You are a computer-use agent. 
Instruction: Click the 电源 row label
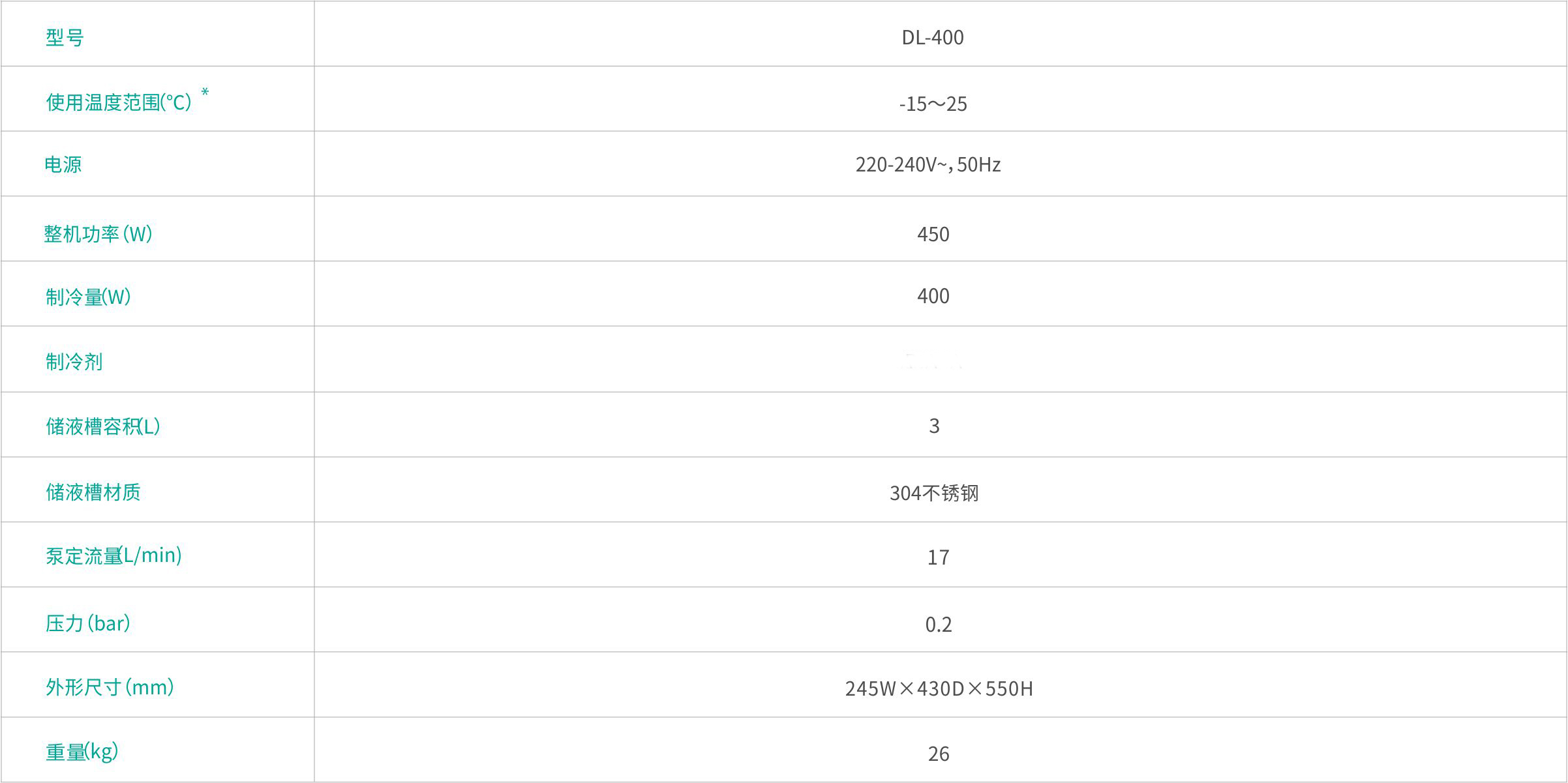coord(63,164)
